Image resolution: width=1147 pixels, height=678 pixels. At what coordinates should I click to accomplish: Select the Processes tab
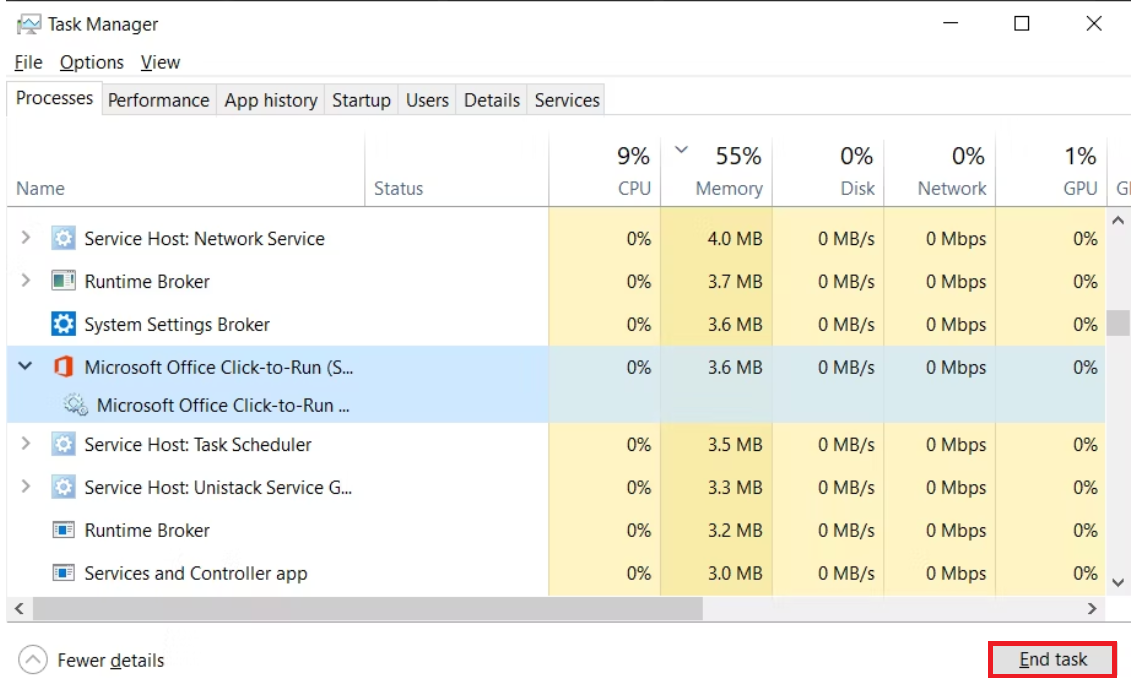coord(54,98)
